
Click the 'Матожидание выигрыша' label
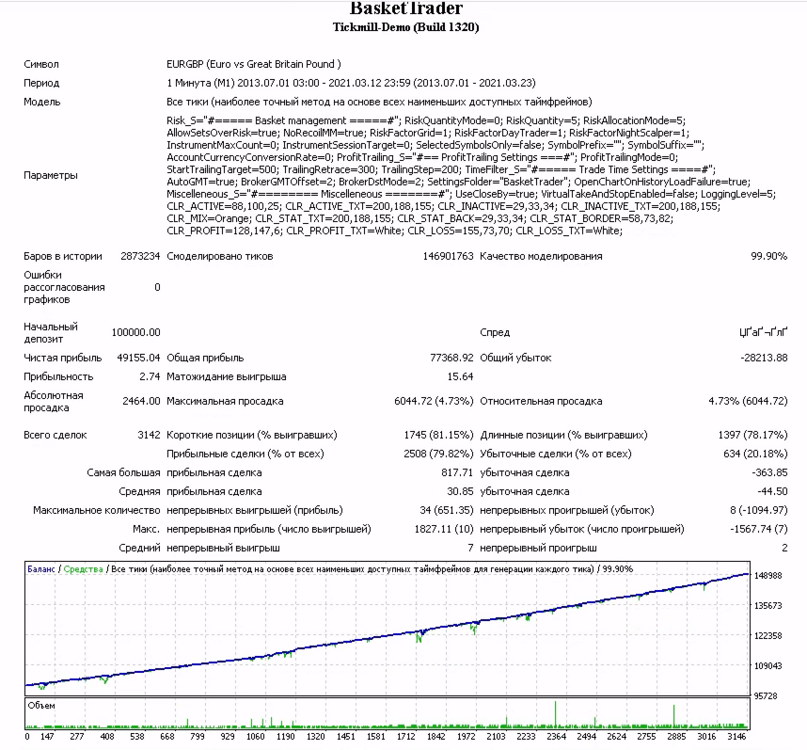(226, 377)
